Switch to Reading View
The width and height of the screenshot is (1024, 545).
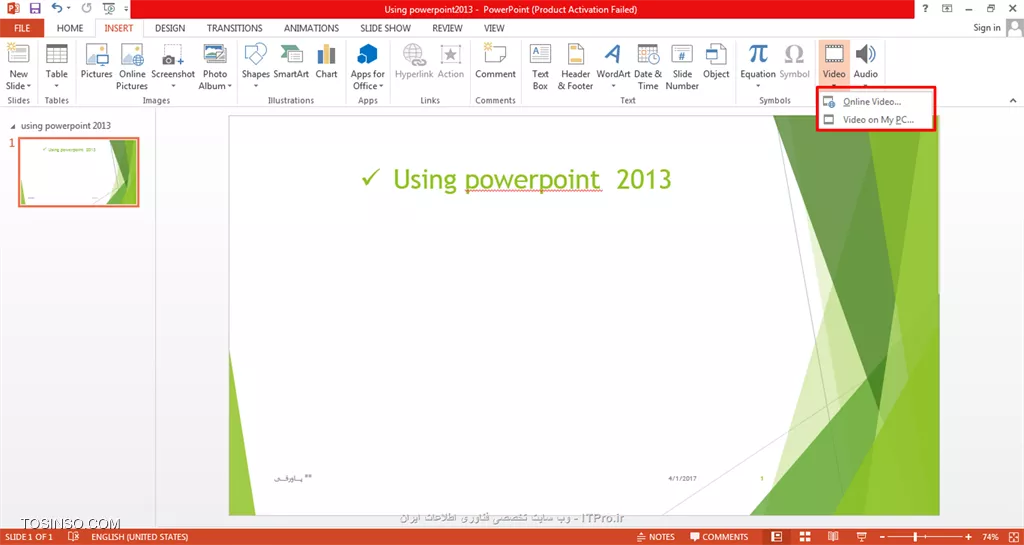833,537
